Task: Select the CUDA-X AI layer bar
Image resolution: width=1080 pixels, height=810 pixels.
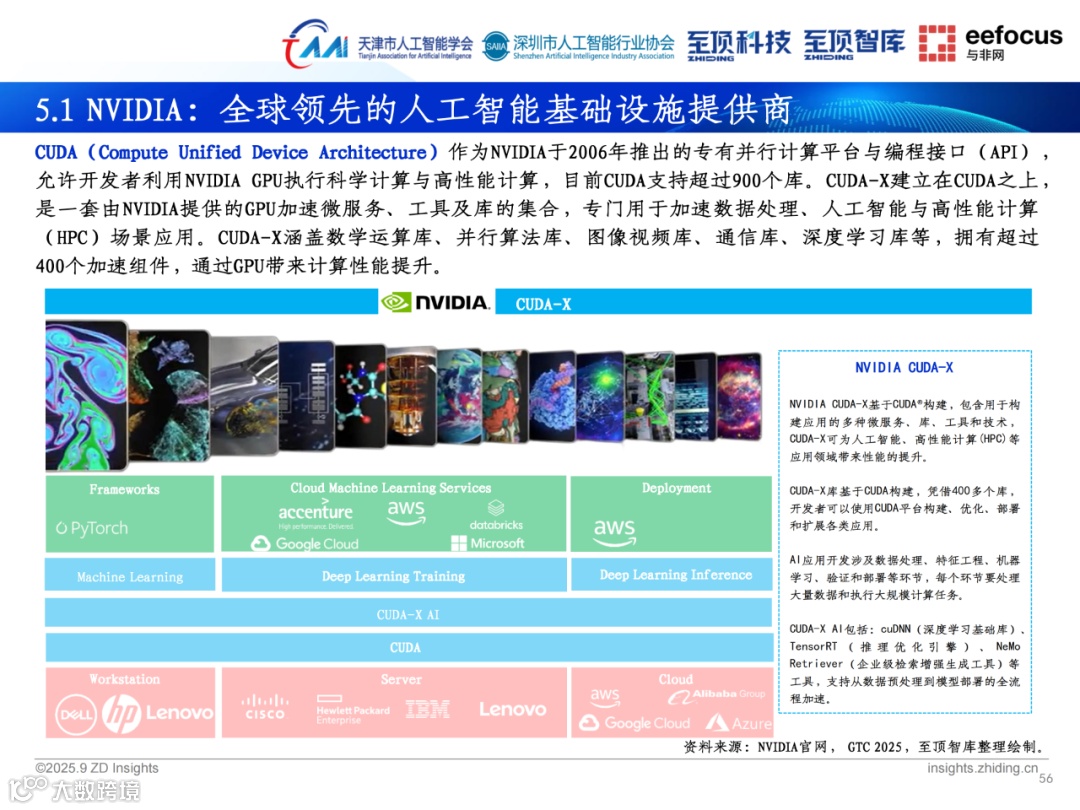Action: (408, 614)
